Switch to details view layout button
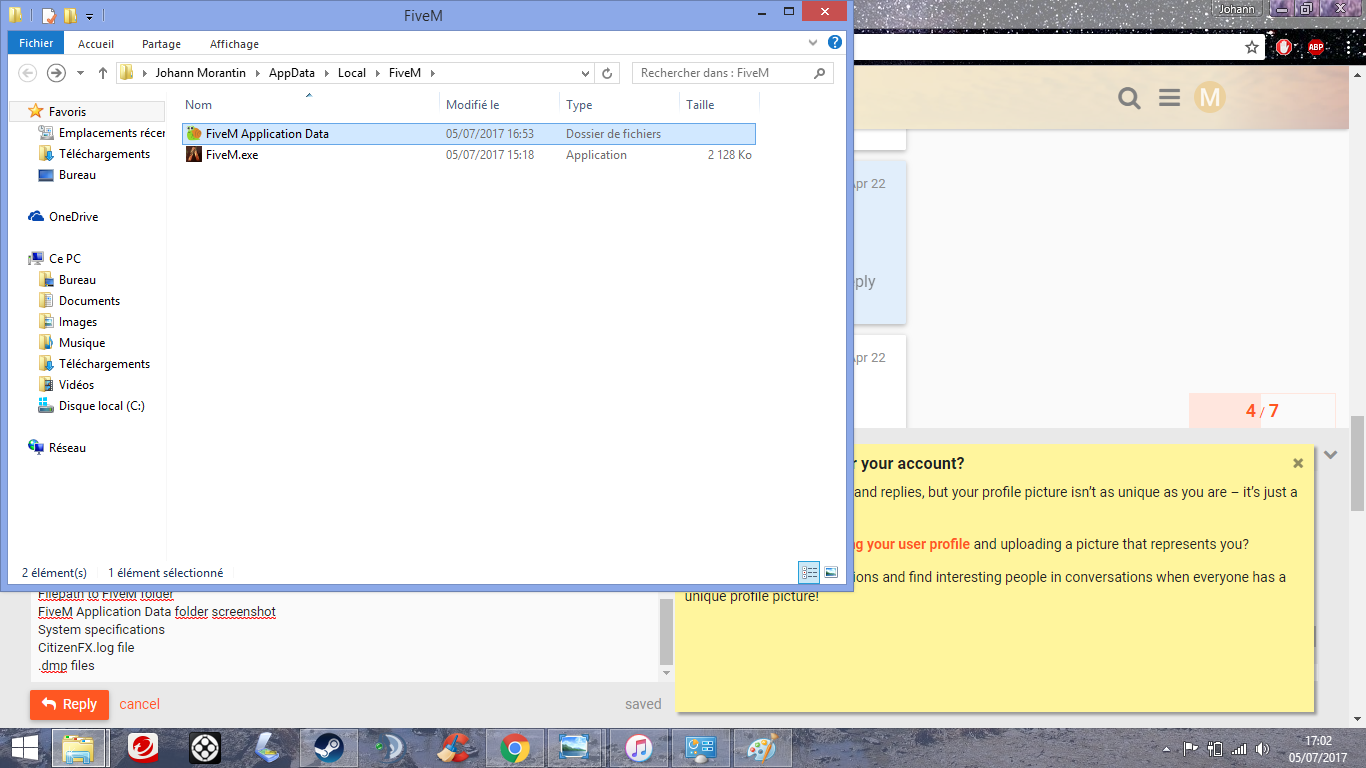The width and height of the screenshot is (1366, 768). (x=809, y=572)
